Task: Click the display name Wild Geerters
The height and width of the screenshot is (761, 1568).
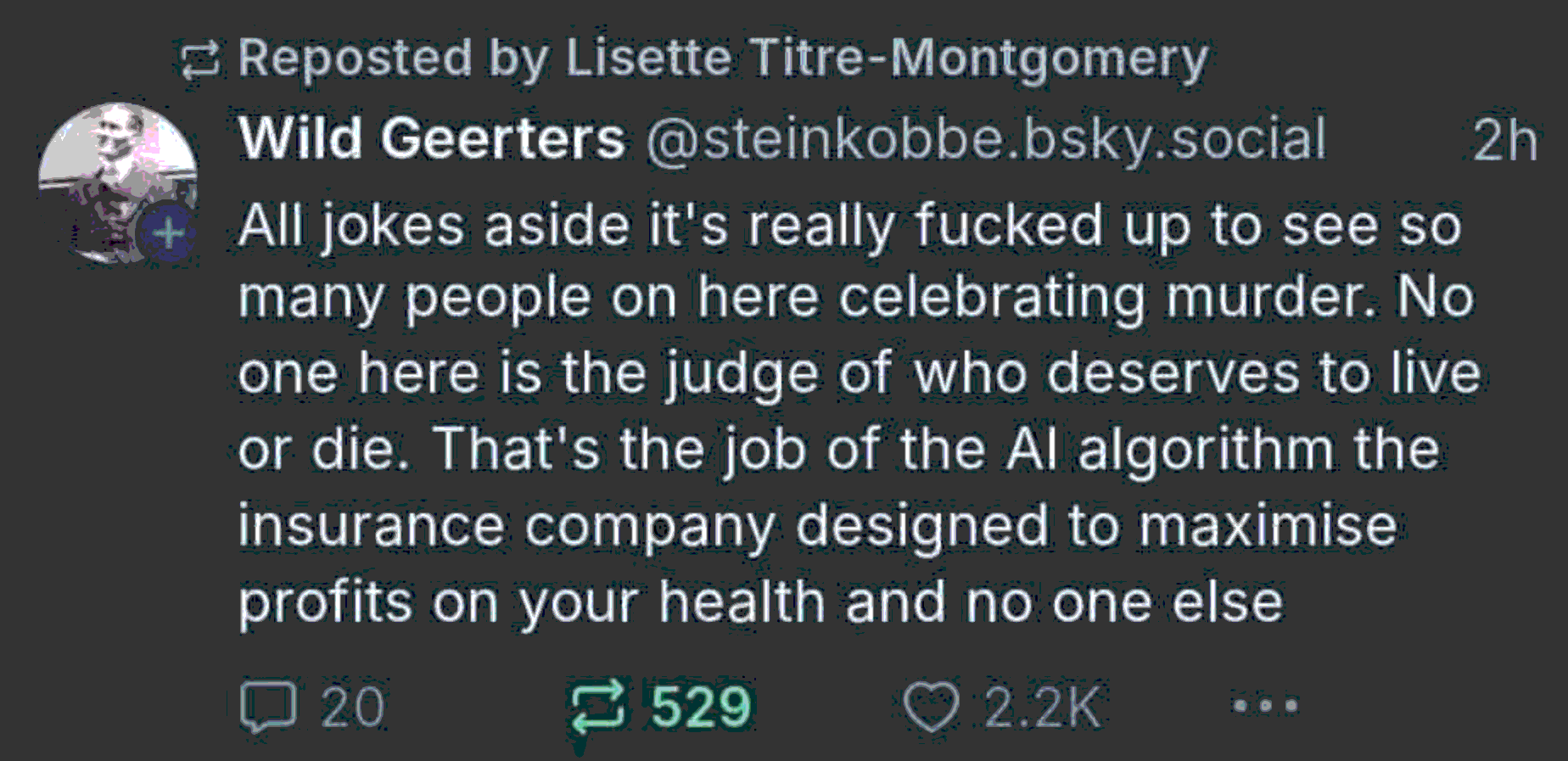Action: [431, 138]
